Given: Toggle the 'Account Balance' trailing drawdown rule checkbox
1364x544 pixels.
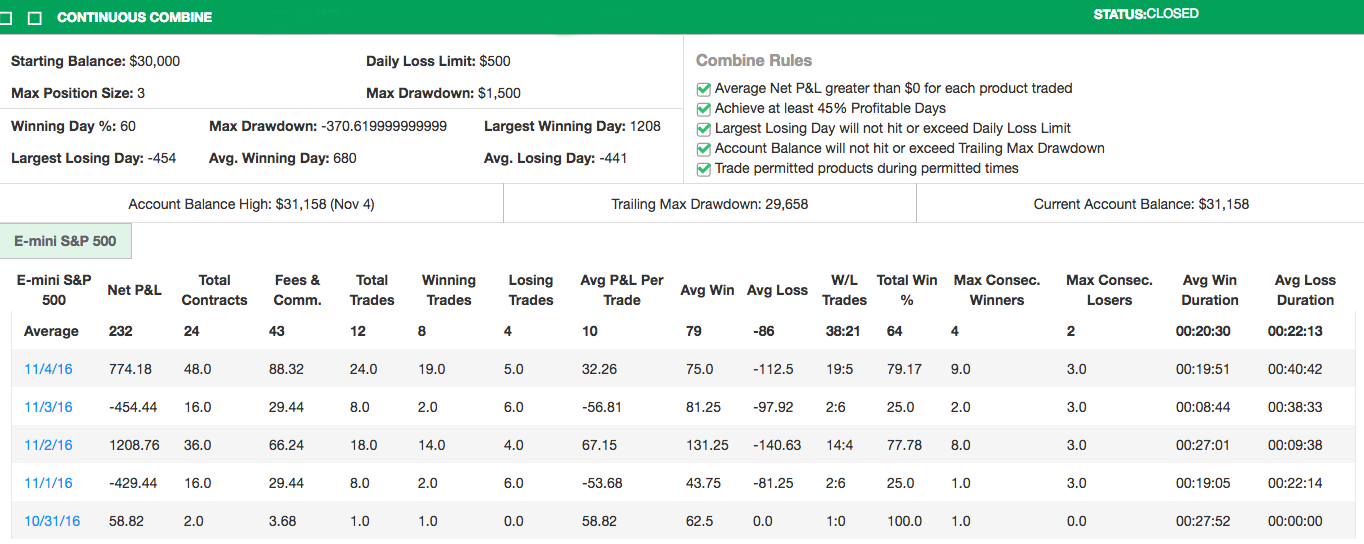Looking at the screenshot, I should [703, 149].
